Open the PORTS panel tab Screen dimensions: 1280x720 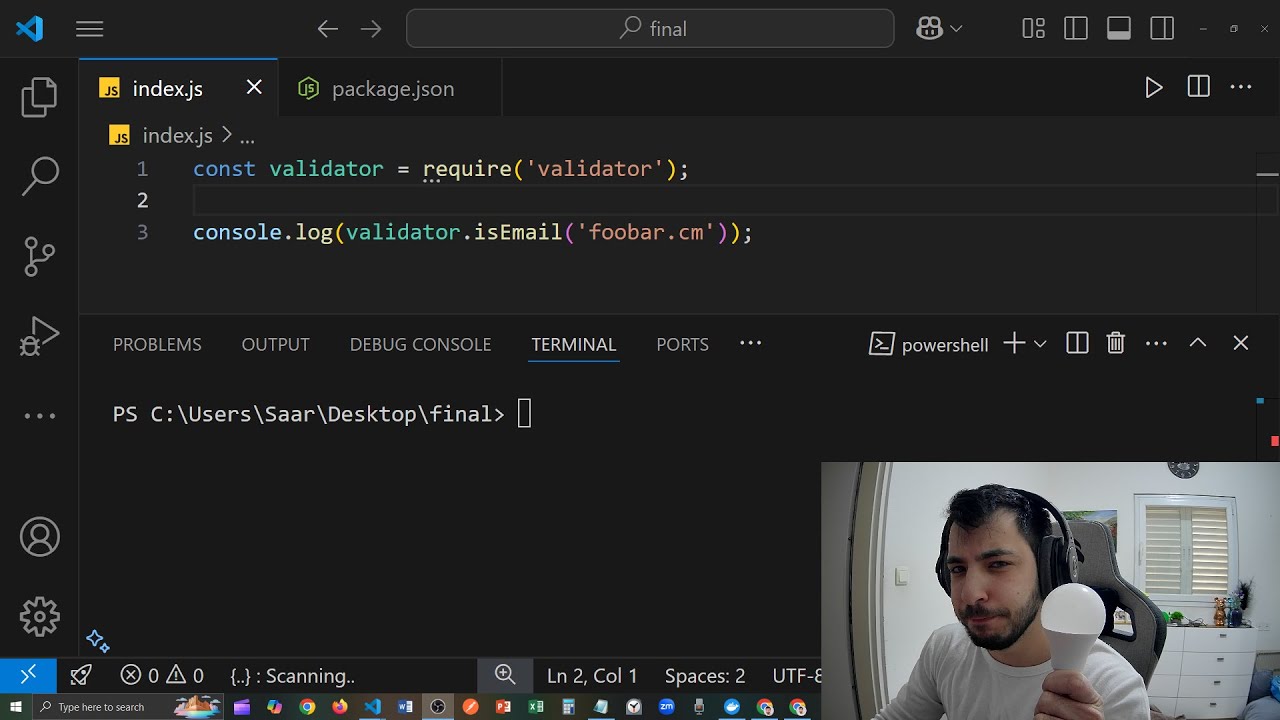click(x=682, y=344)
